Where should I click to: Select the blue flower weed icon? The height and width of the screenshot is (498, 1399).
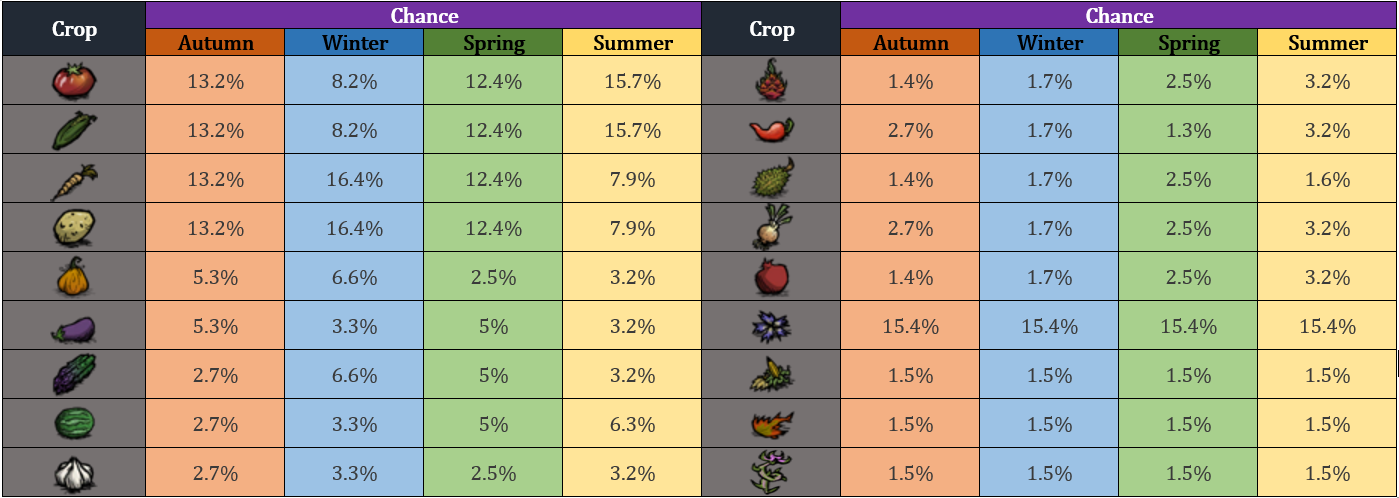tap(771, 326)
